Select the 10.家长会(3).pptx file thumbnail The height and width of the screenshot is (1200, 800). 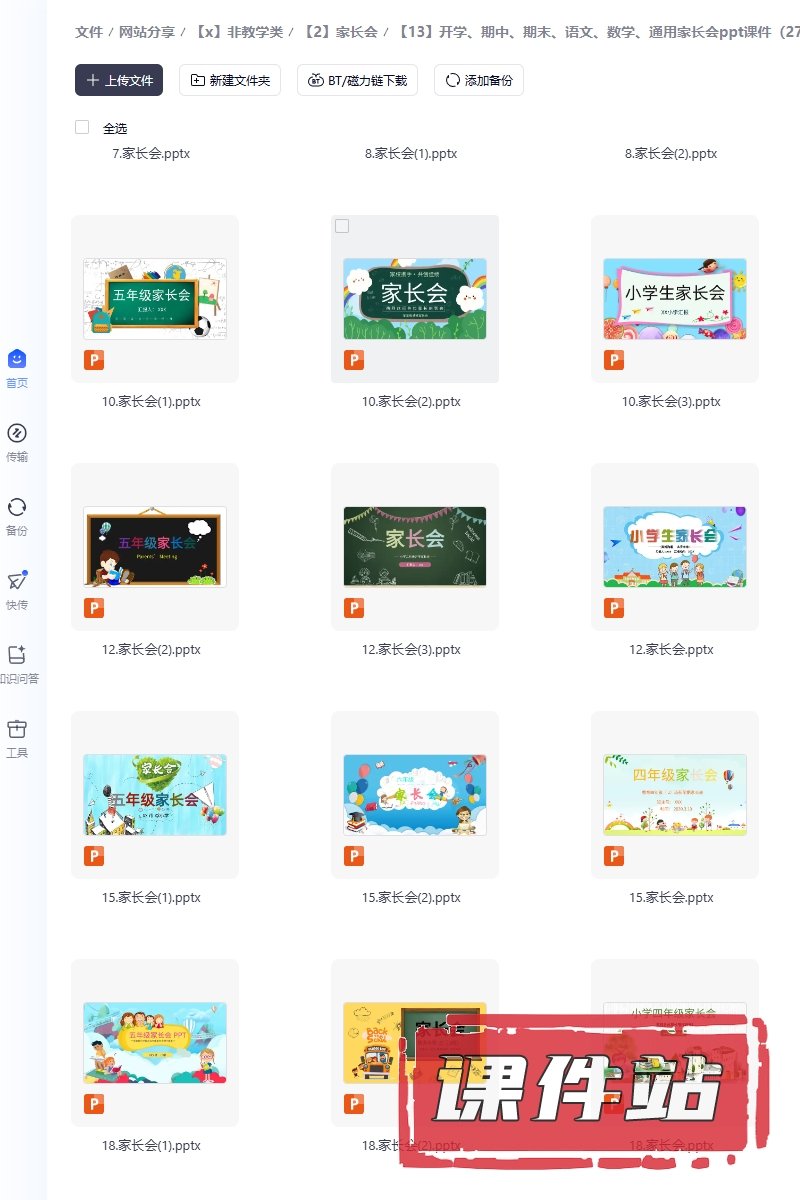click(675, 298)
